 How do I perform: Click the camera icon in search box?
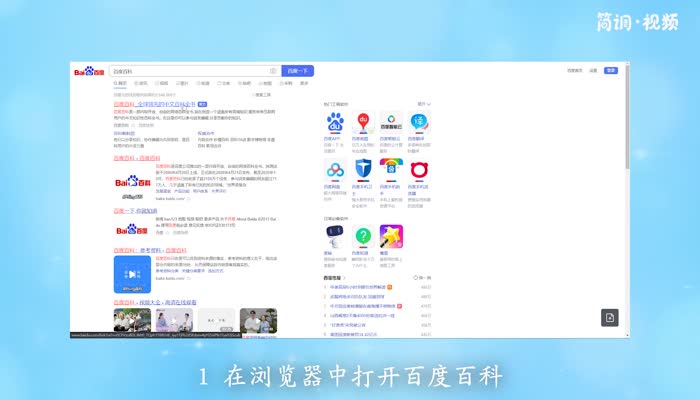(x=272, y=71)
